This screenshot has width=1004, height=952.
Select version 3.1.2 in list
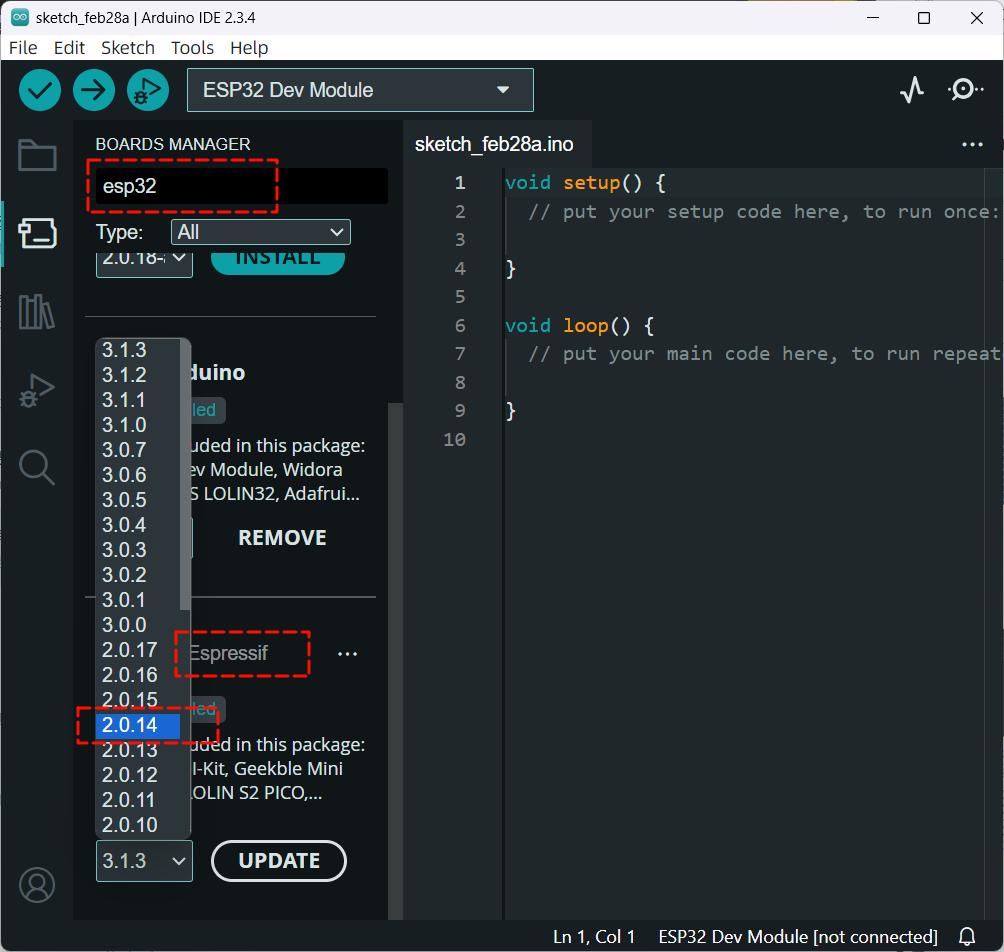click(x=138, y=375)
